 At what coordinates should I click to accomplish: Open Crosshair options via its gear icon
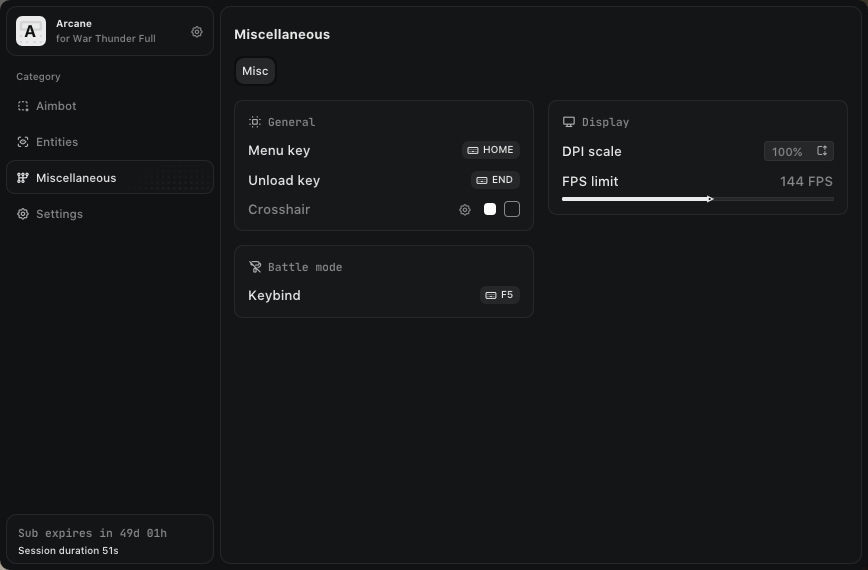[465, 210]
